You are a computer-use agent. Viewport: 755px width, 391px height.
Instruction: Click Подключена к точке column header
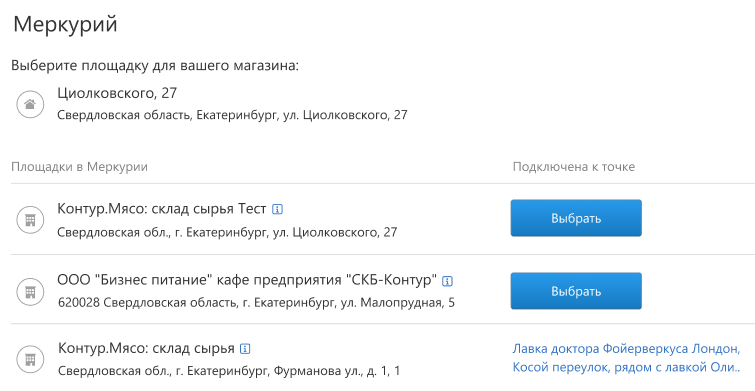[573, 167]
